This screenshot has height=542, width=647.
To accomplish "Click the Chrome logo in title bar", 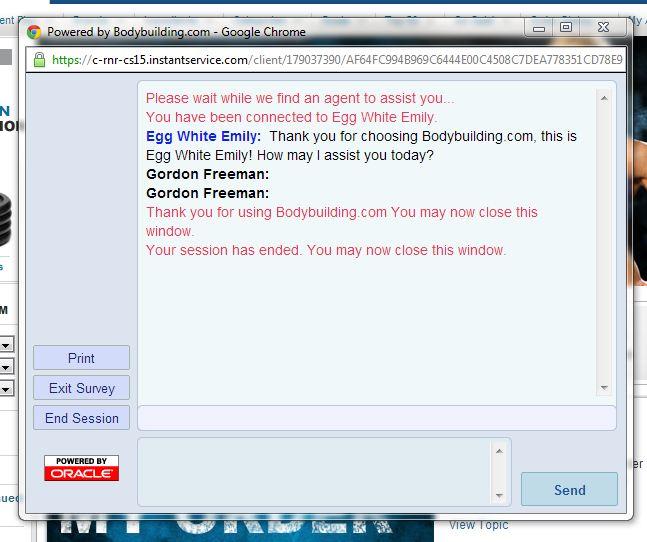I will tap(34, 32).
